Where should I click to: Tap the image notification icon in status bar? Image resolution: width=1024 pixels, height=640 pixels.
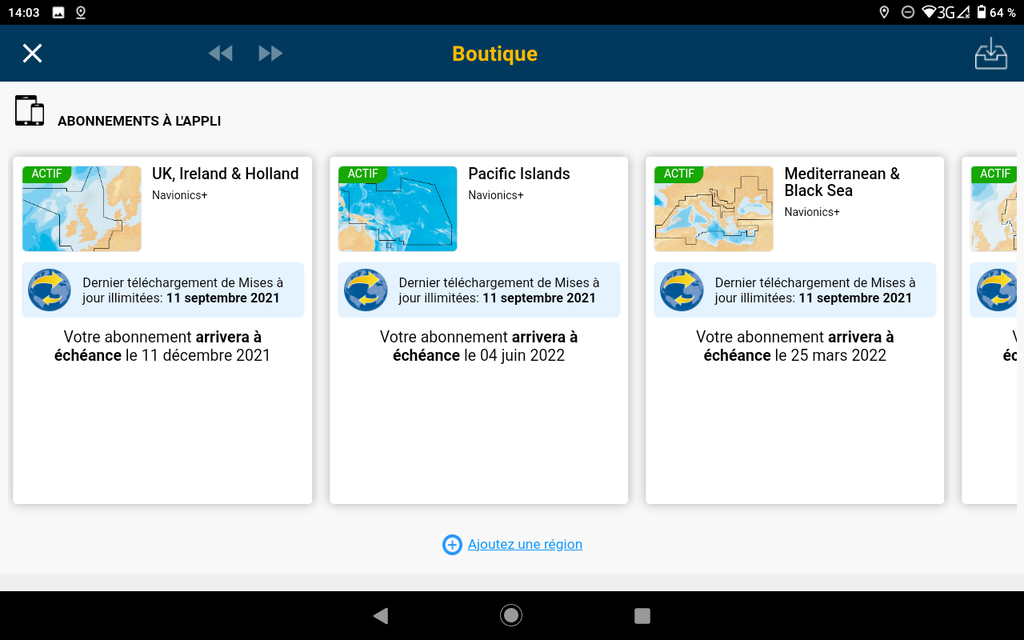[x=58, y=12]
